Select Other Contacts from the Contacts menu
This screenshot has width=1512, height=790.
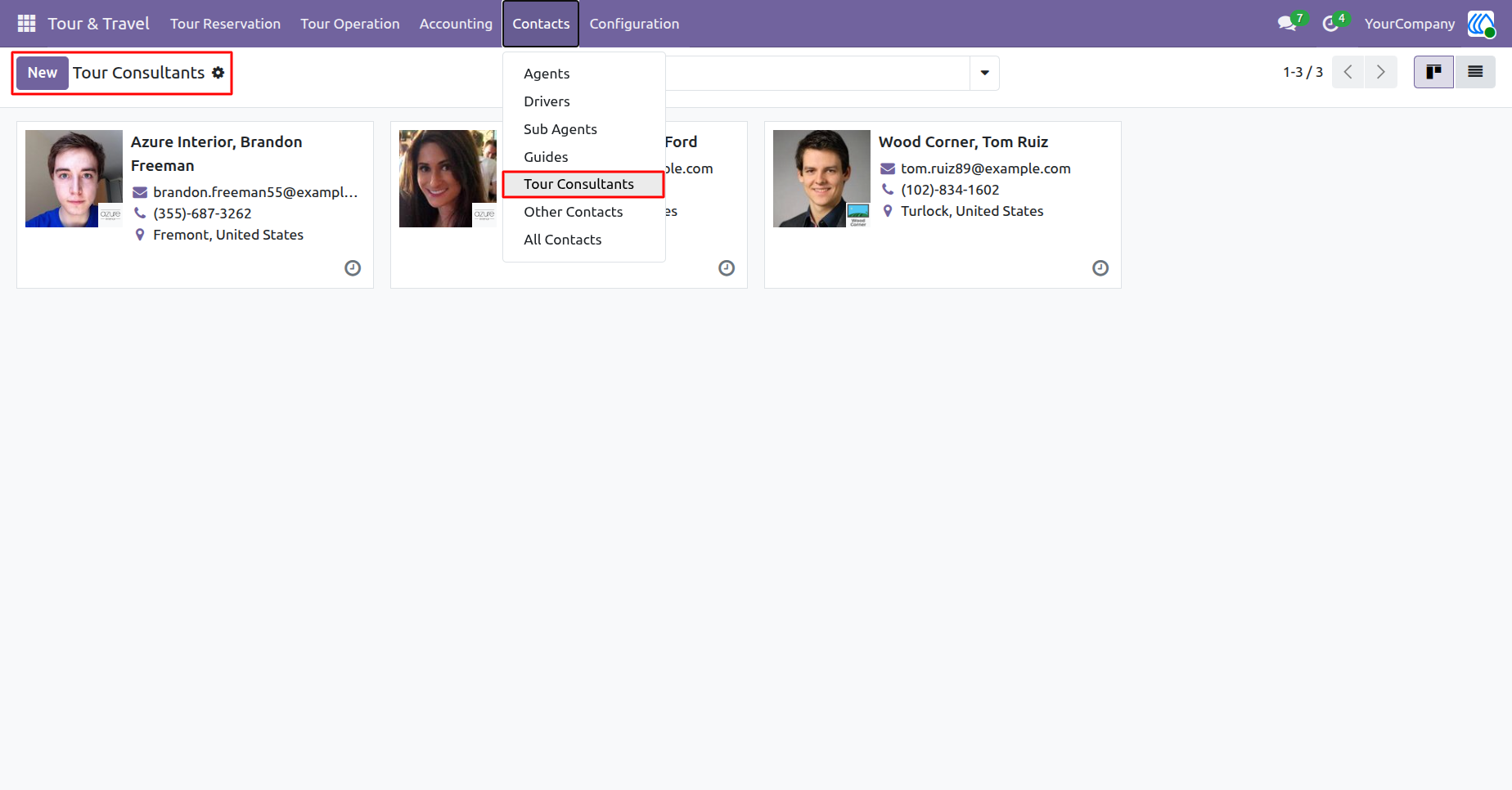(584, 212)
